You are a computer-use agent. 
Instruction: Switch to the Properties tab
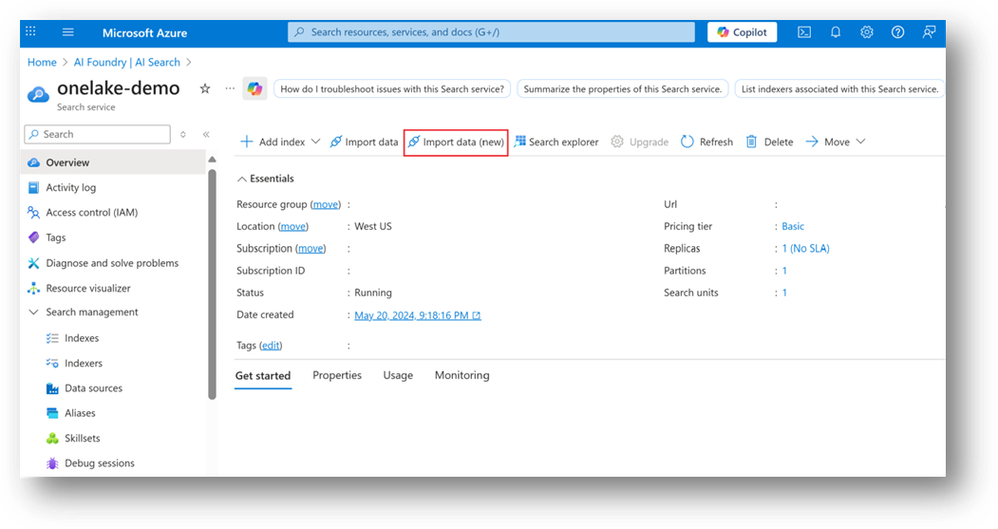[x=337, y=376]
